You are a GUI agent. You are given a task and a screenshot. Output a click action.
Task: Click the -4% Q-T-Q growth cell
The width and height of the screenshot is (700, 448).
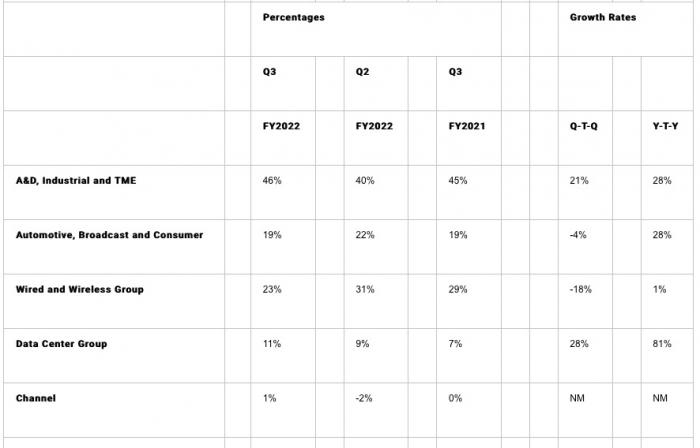coord(578,235)
